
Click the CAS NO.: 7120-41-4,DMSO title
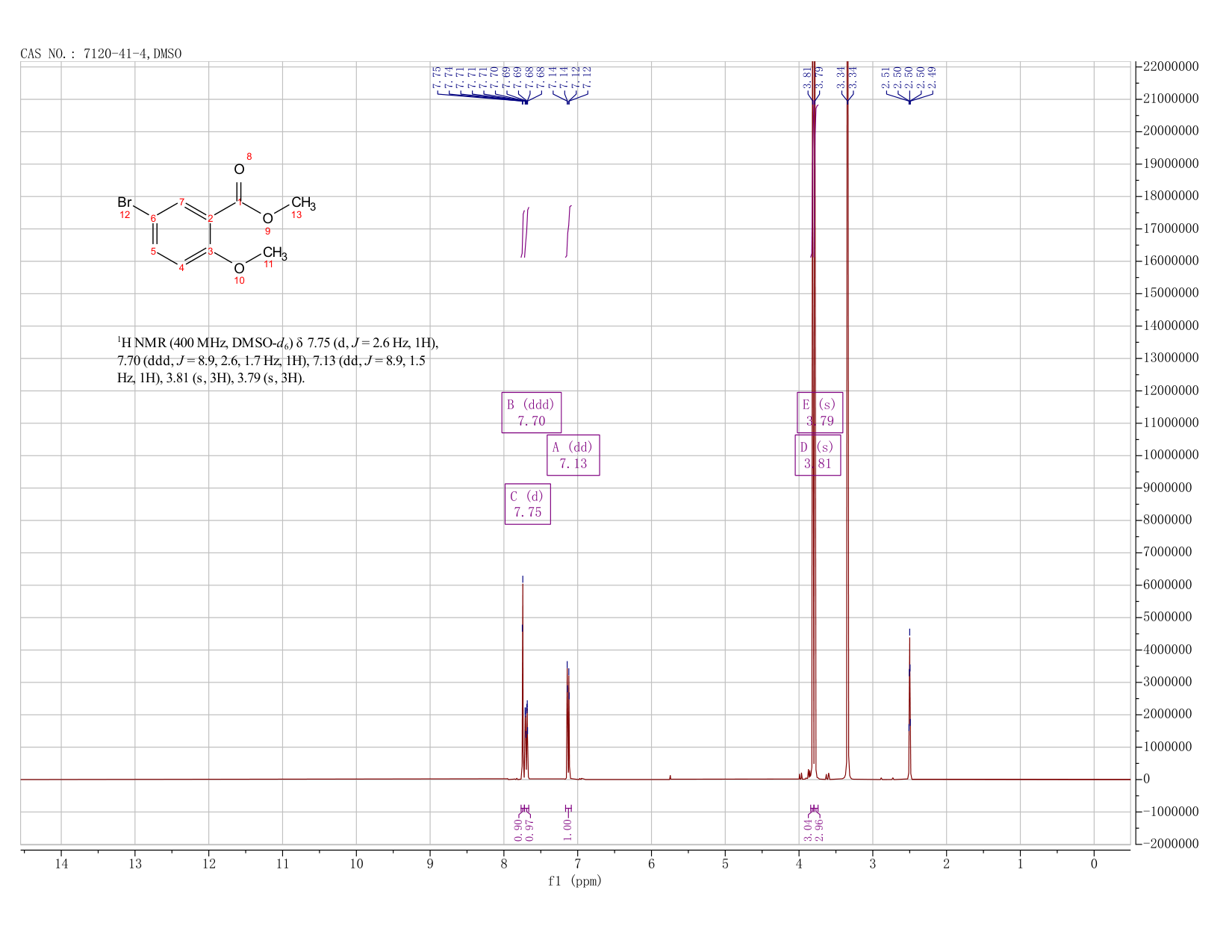click(101, 54)
